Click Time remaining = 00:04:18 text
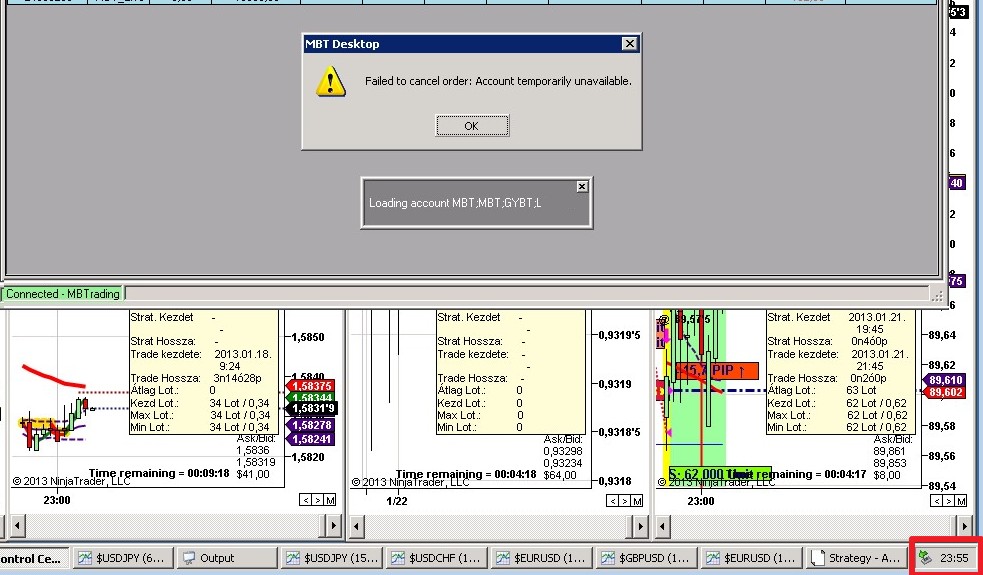The width and height of the screenshot is (983, 575). point(466,474)
